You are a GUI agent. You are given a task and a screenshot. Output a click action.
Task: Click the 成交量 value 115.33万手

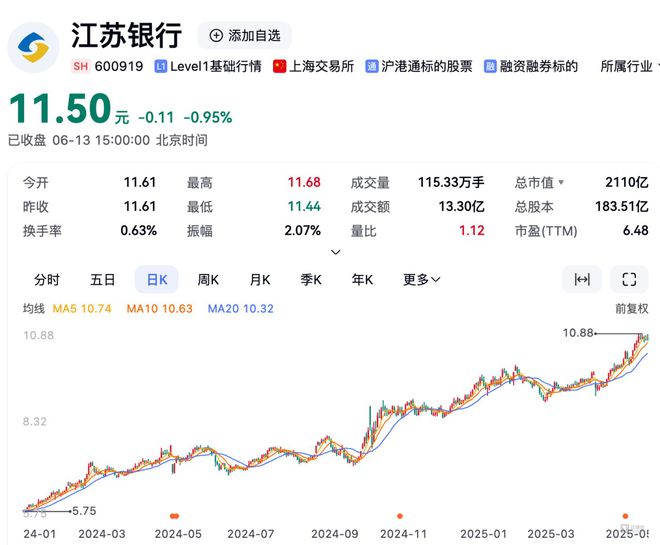click(451, 182)
